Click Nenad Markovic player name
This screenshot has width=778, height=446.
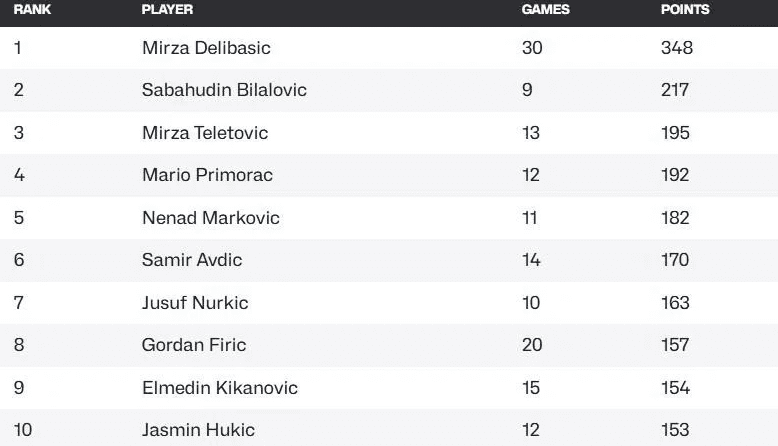pyautogui.click(x=211, y=217)
